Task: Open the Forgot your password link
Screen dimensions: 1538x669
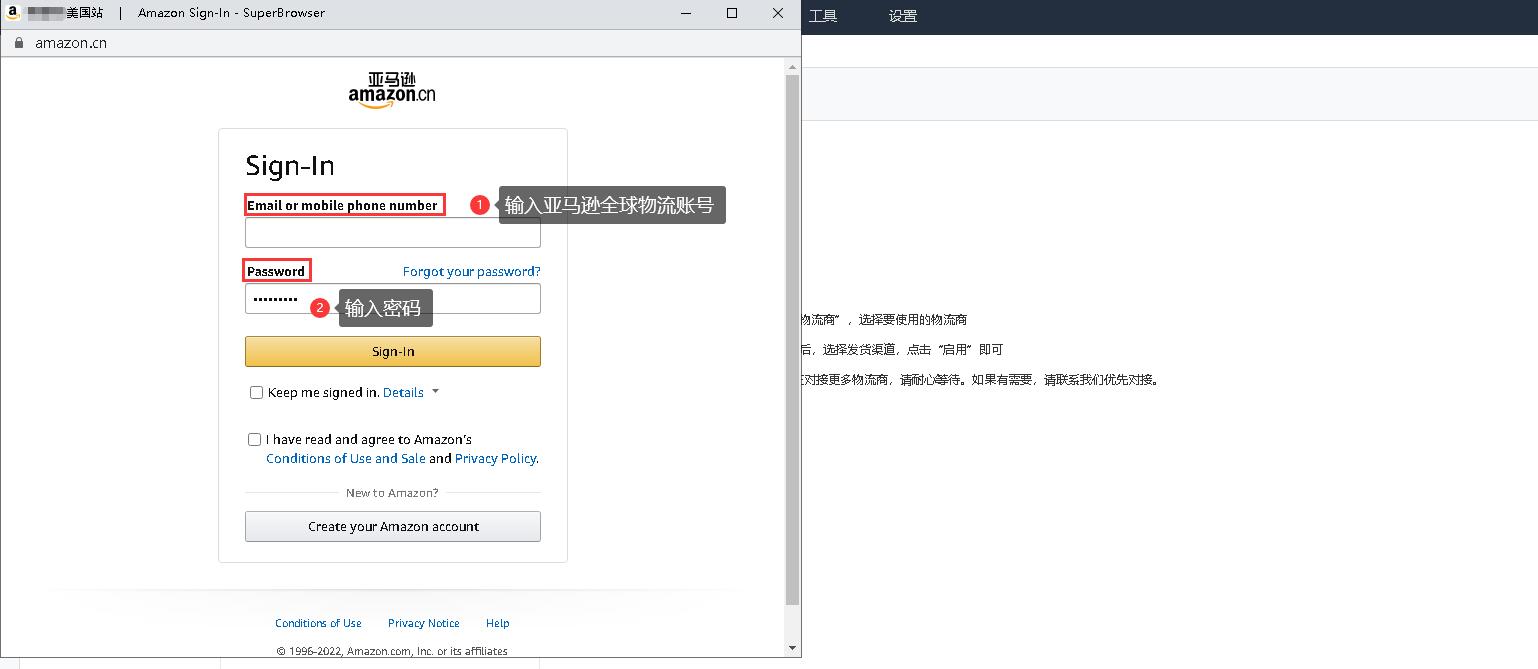Action: [472, 271]
